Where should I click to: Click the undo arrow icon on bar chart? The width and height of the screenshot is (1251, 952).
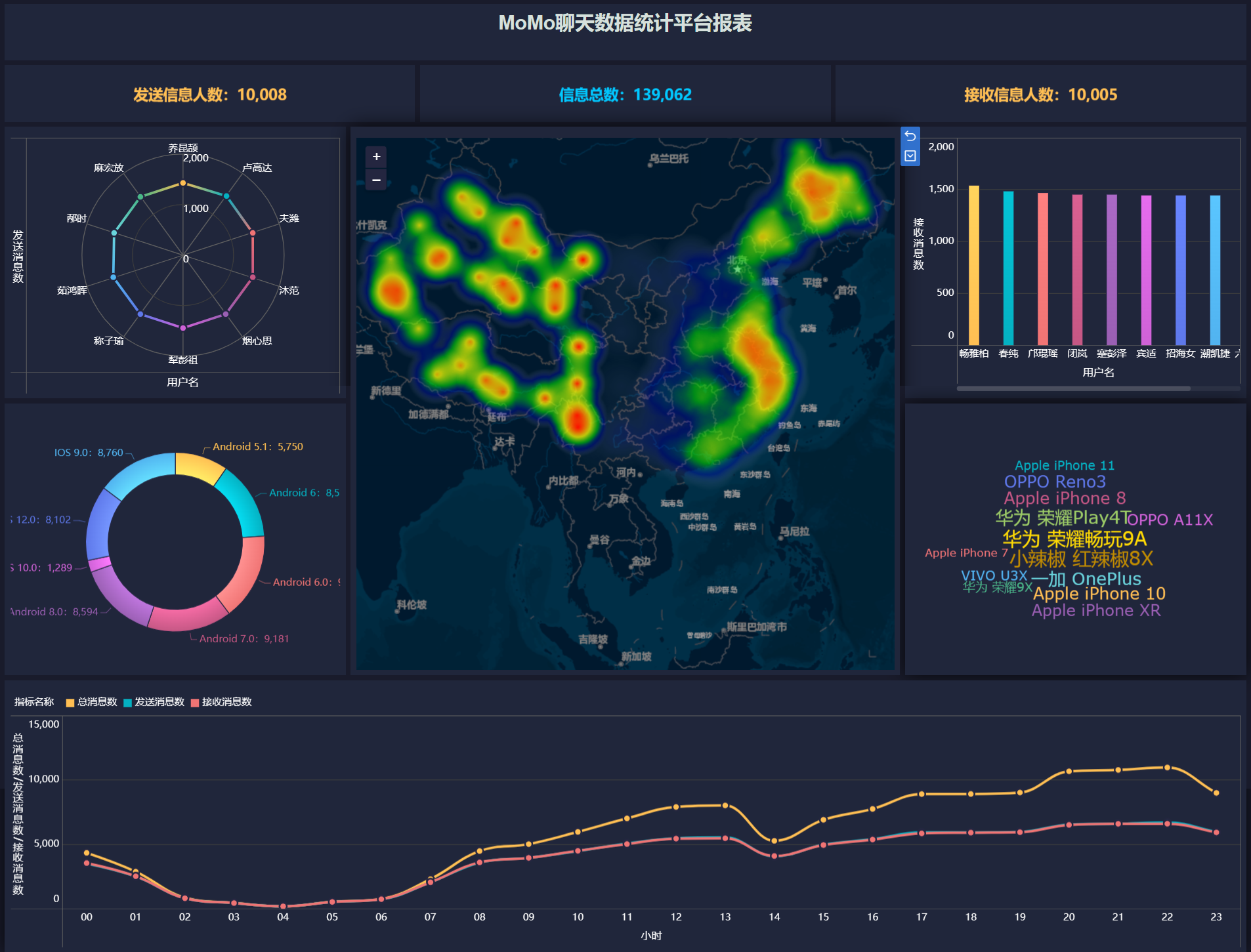coord(910,136)
